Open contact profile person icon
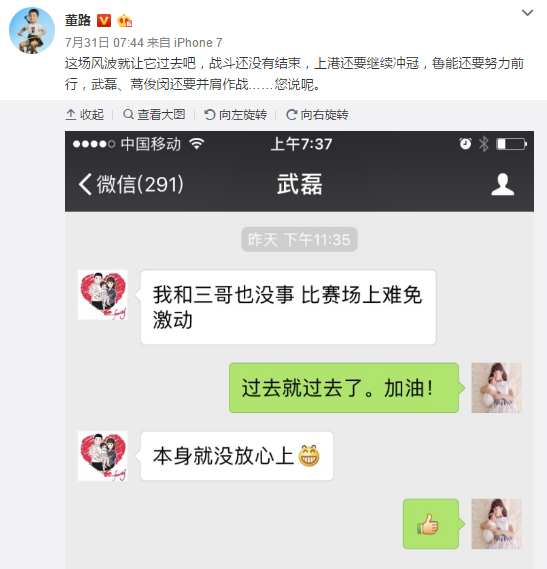 tap(503, 184)
